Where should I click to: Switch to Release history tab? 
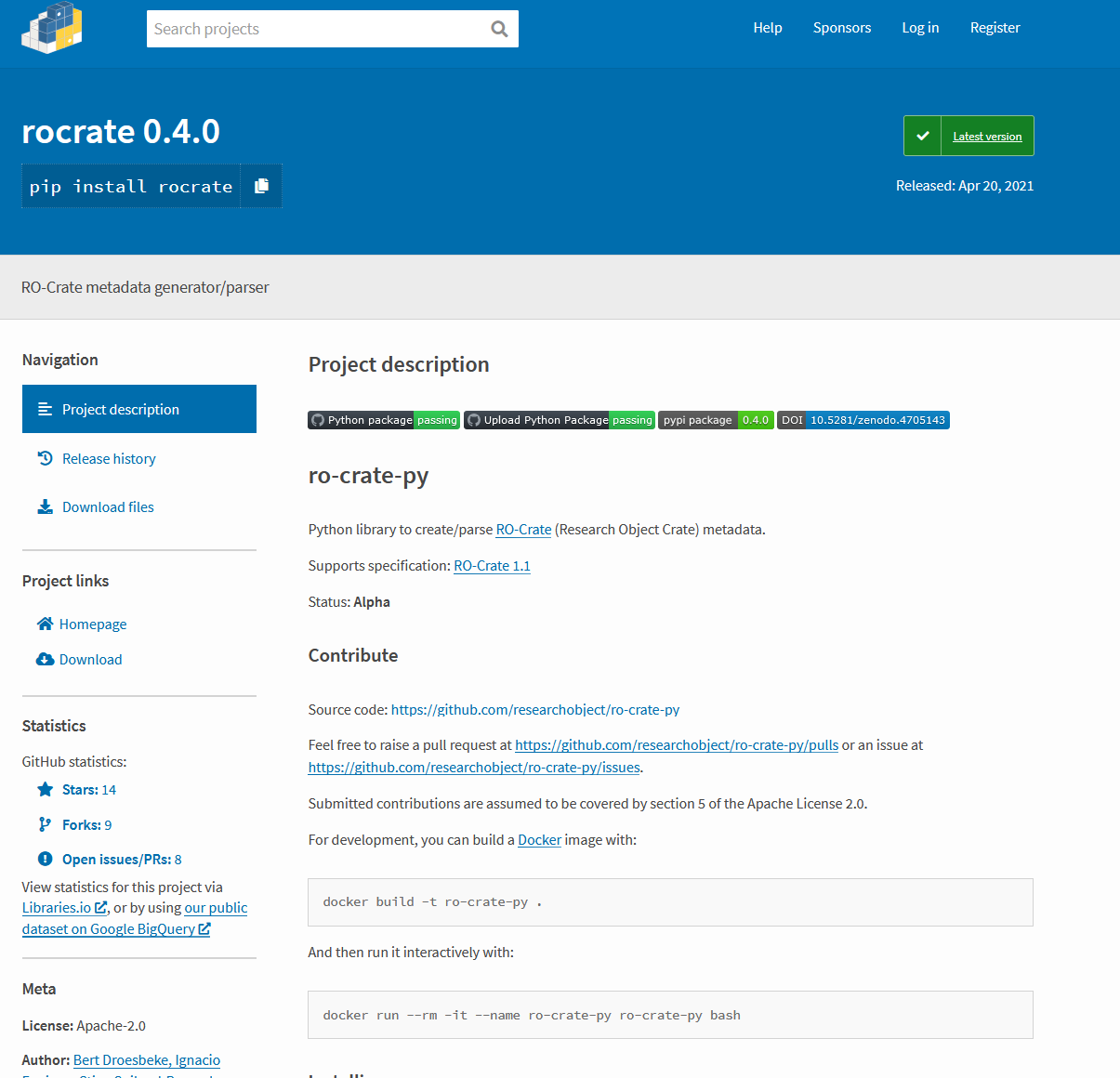coord(139,458)
